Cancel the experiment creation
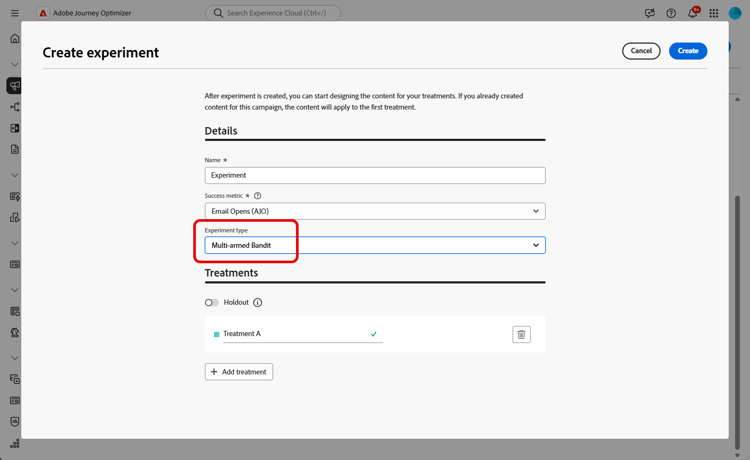The height and width of the screenshot is (460, 750). coord(641,51)
